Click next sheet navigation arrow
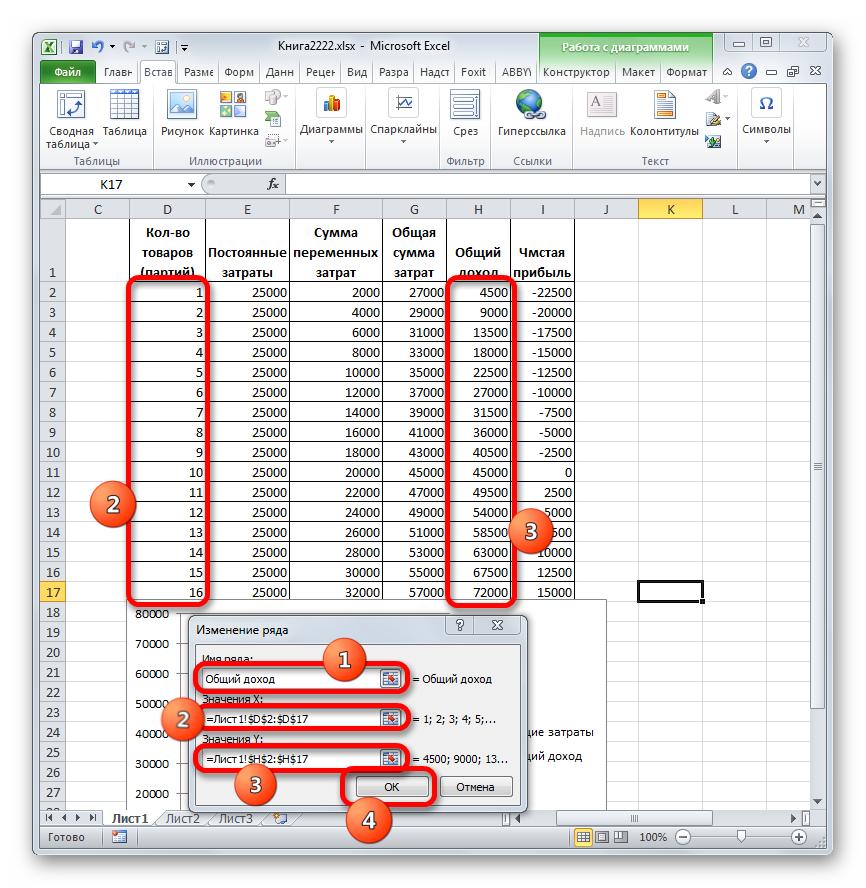866x888 pixels. point(78,818)
